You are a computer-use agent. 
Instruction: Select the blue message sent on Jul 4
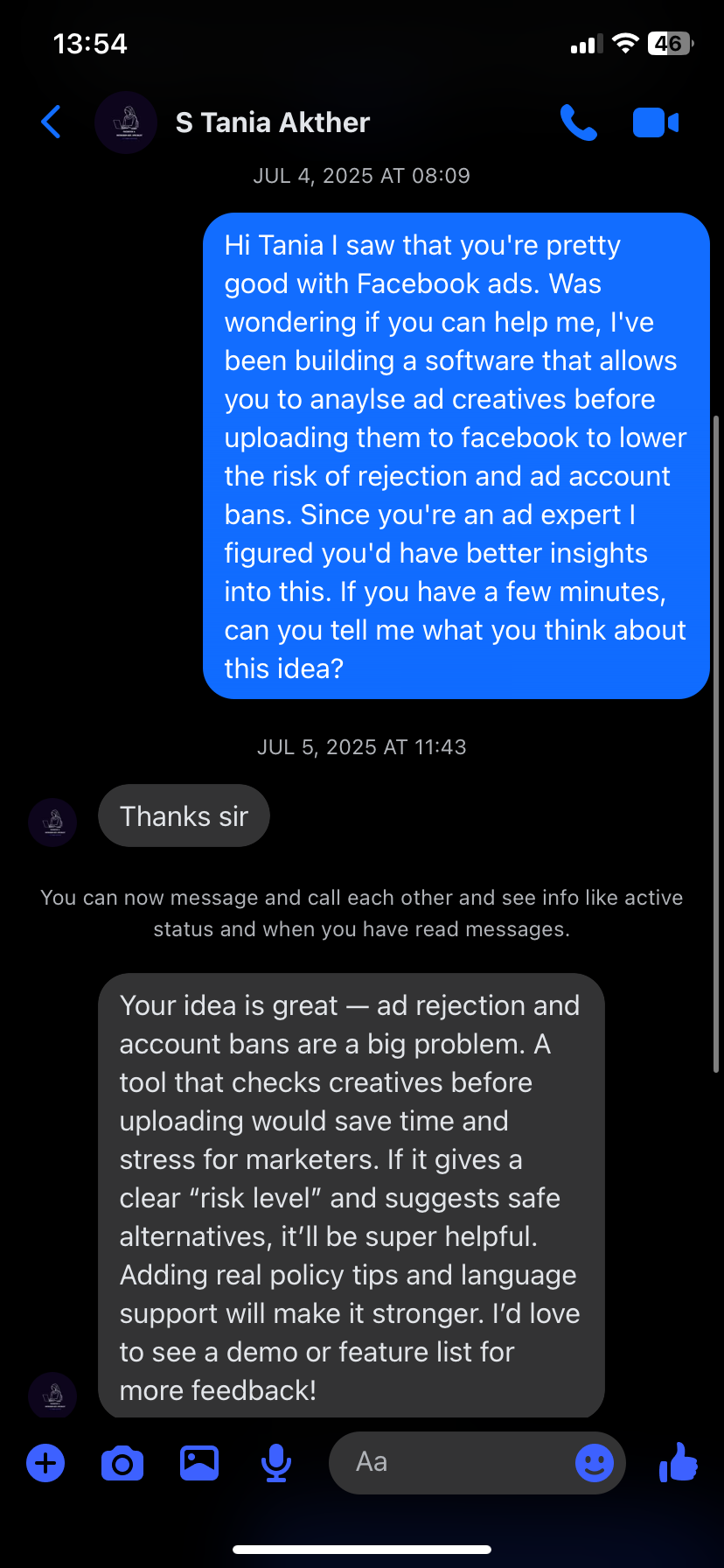[455, 455]
